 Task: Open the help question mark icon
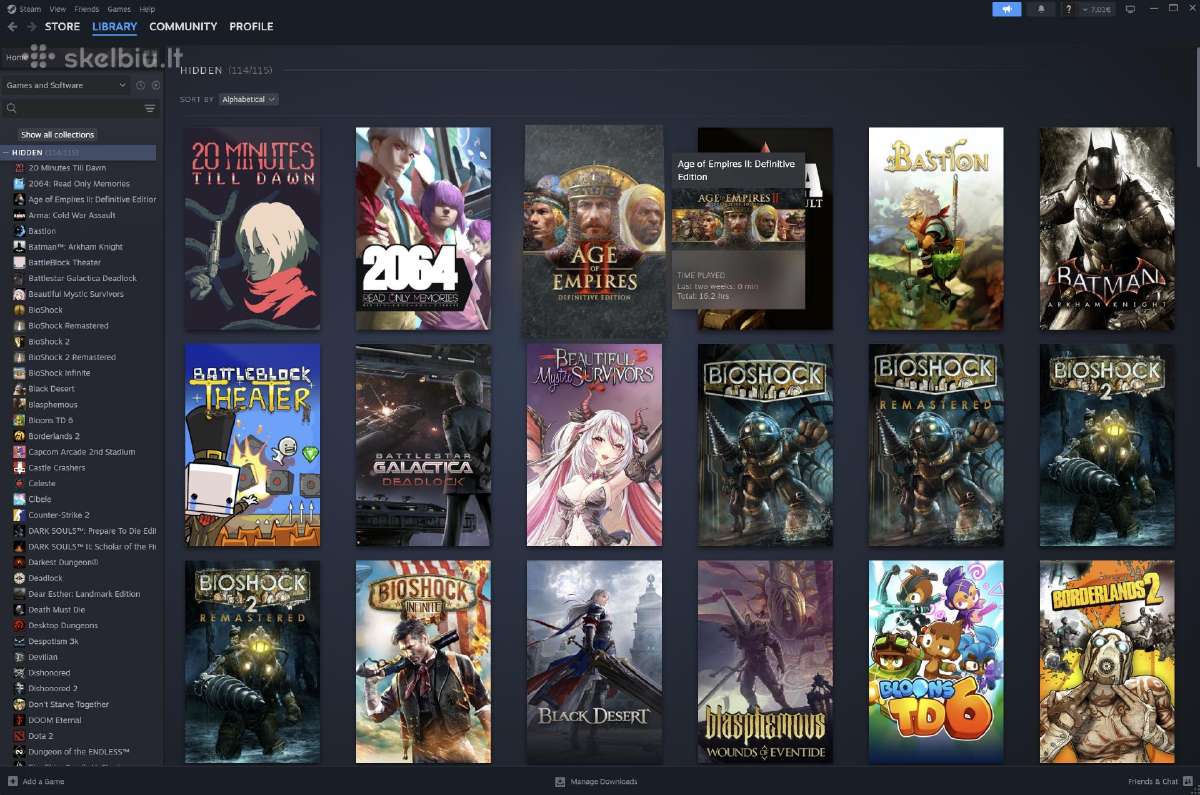1069,9
